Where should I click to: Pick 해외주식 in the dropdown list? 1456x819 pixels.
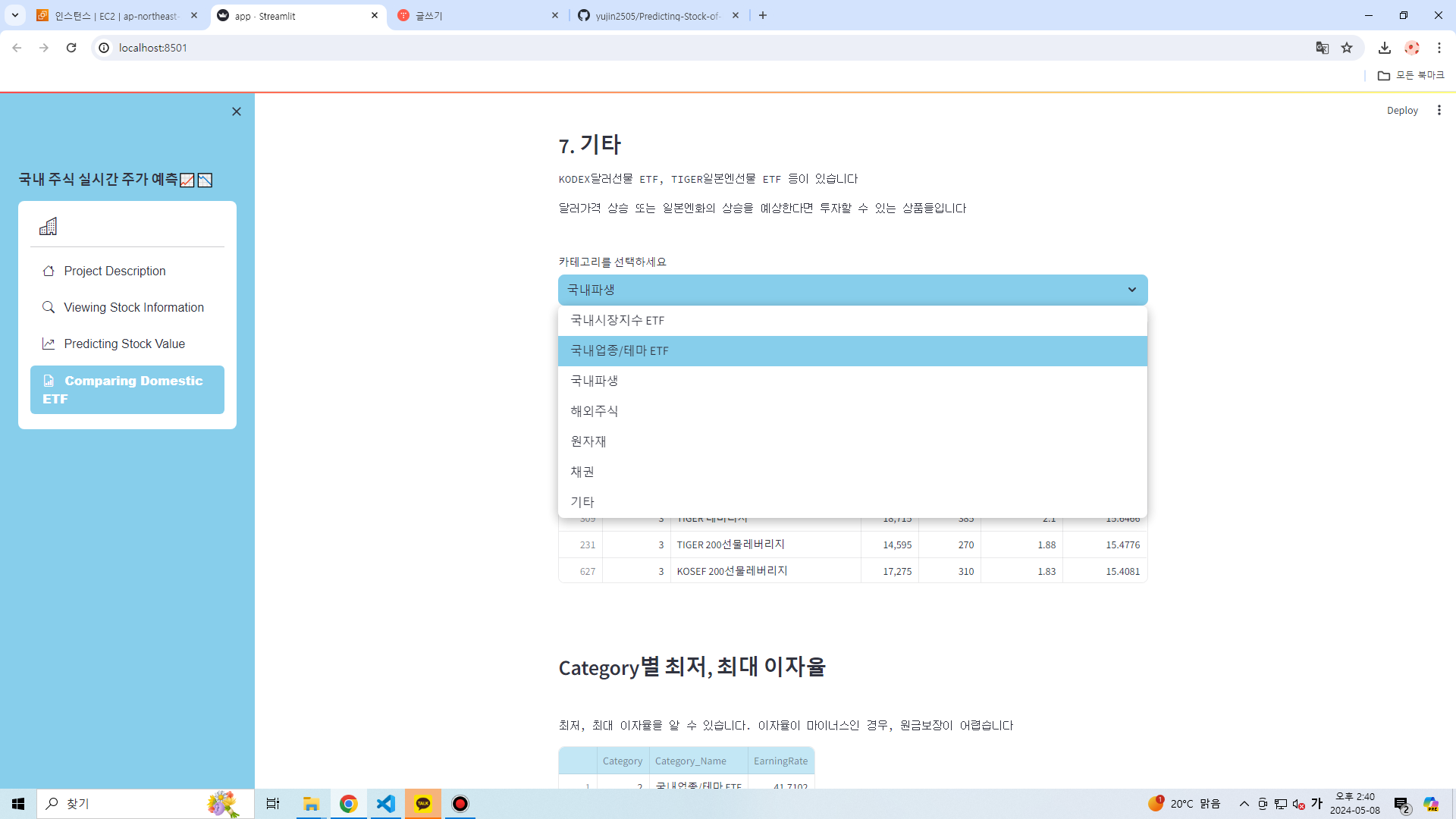595,411
